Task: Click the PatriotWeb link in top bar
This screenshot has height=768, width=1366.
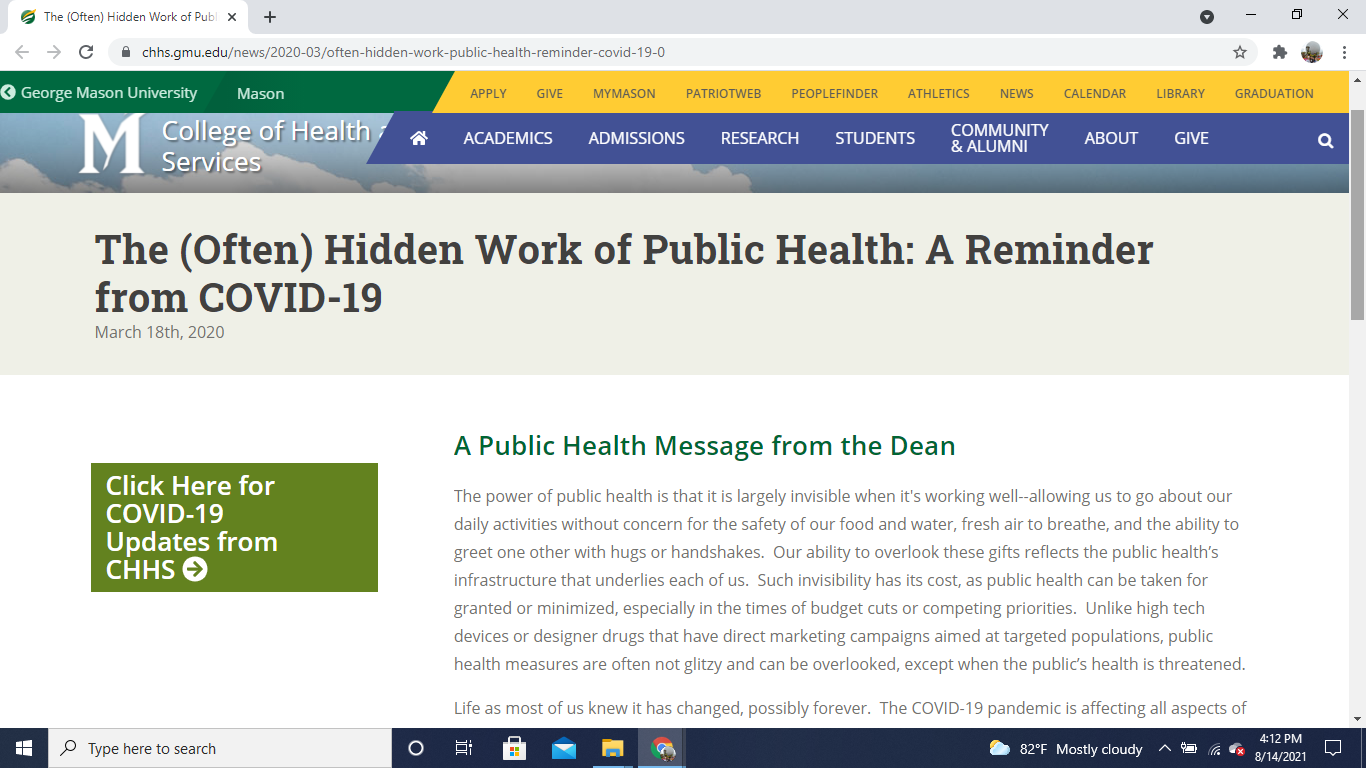Action: tap(723, 93)
